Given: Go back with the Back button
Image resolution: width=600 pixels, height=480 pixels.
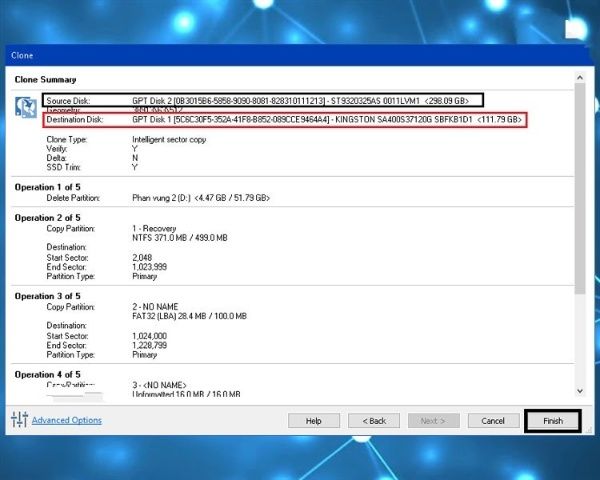Looking at the screenshot, I should point(374,420).
